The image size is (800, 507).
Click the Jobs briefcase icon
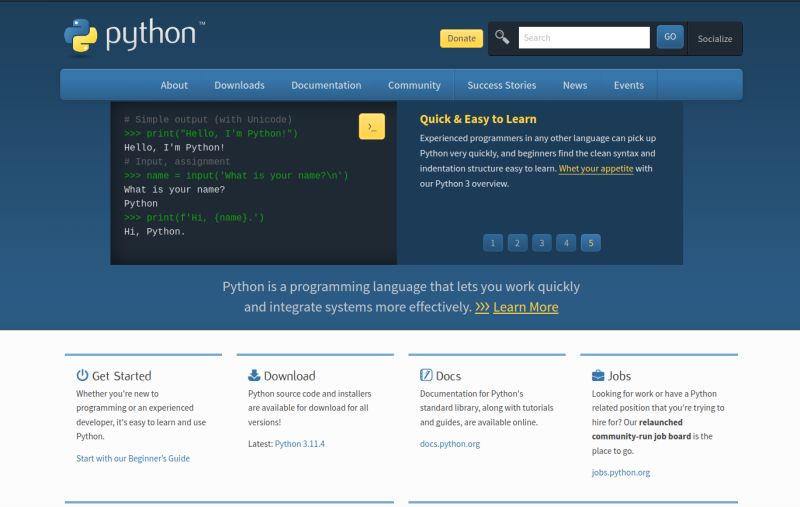click(598, 376)
